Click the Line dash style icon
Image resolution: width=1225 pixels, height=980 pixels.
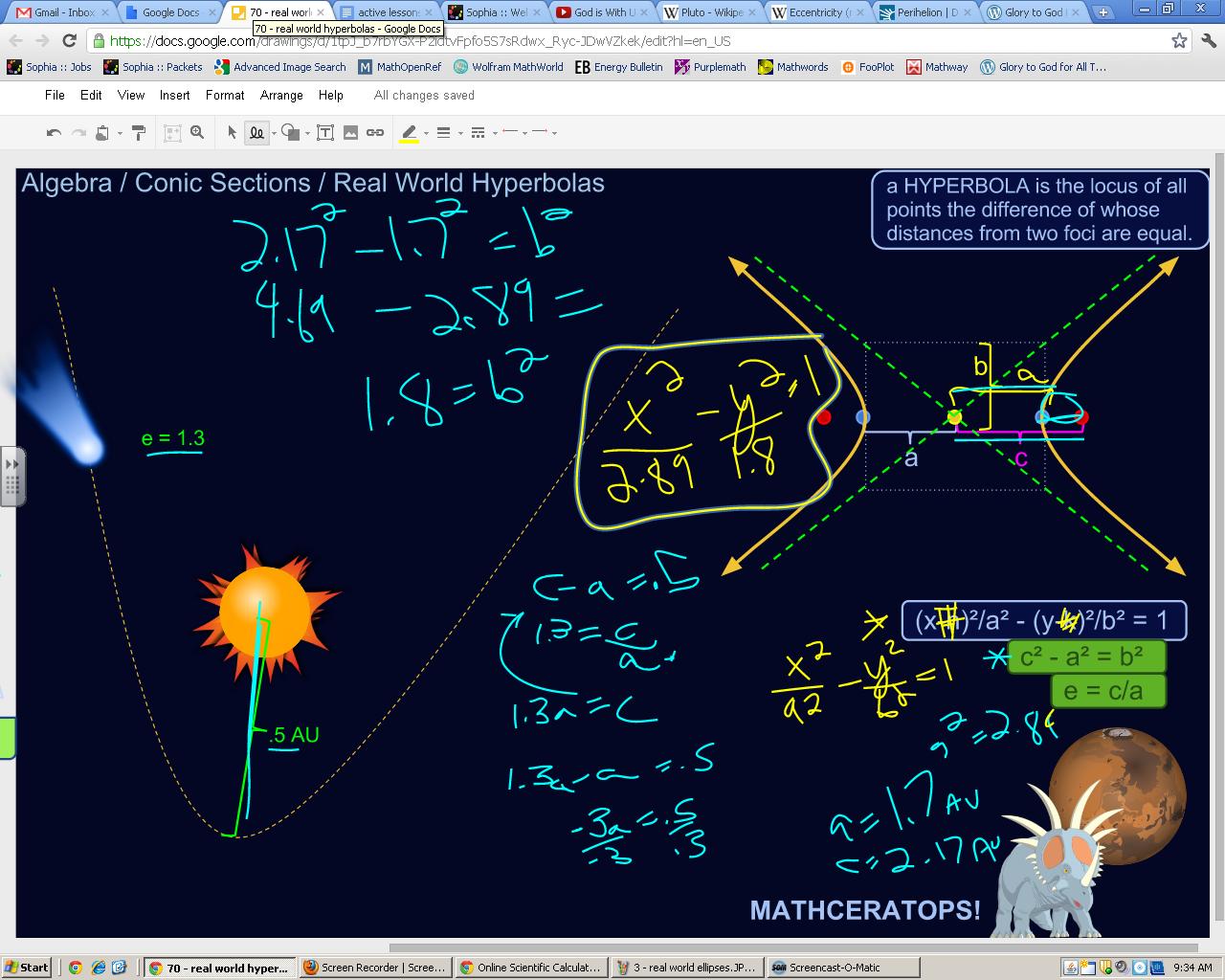click(478, 133)
